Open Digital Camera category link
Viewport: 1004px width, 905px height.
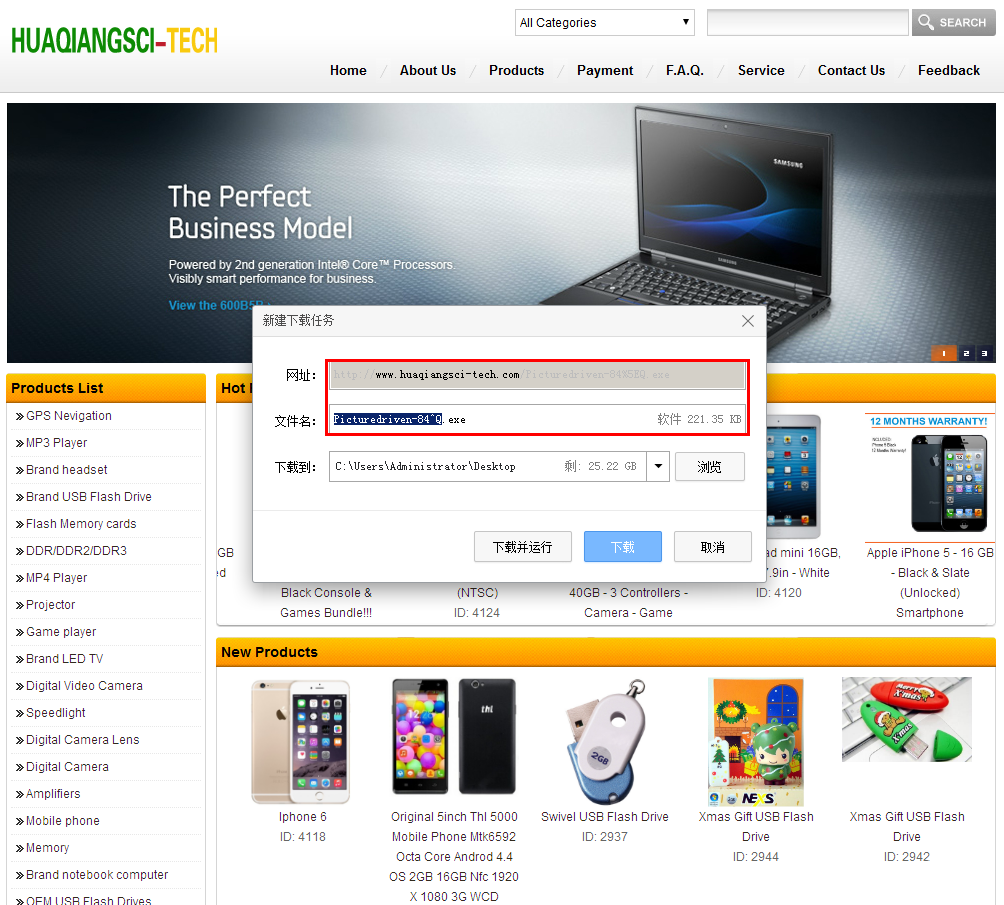point(67,767)
